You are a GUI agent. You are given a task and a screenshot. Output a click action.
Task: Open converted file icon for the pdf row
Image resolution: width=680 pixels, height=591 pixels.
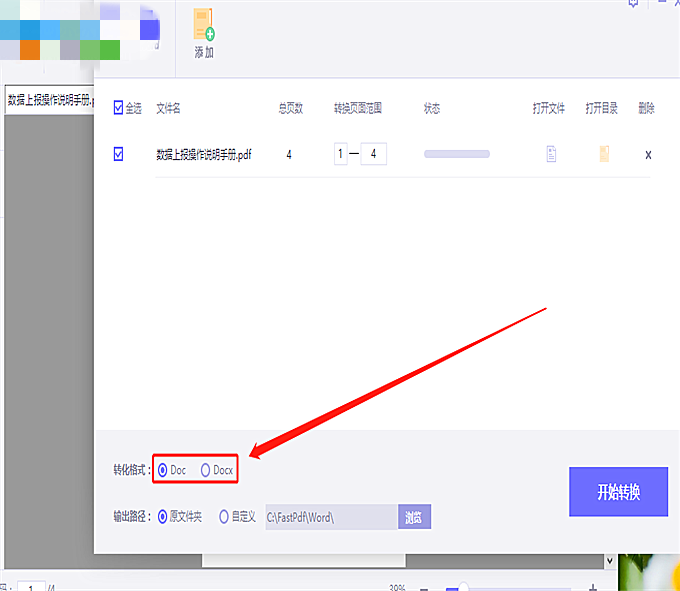point(551,154)
